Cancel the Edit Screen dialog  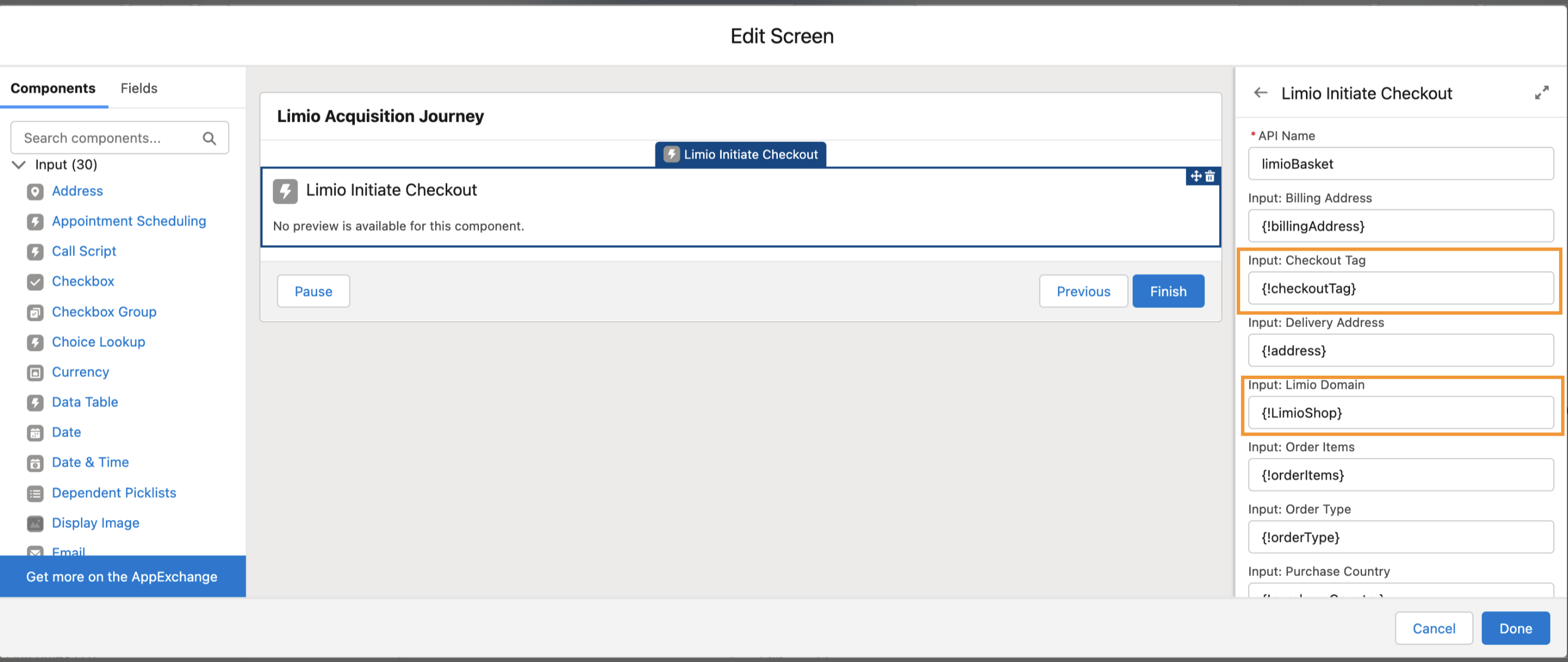[1433, 629]
